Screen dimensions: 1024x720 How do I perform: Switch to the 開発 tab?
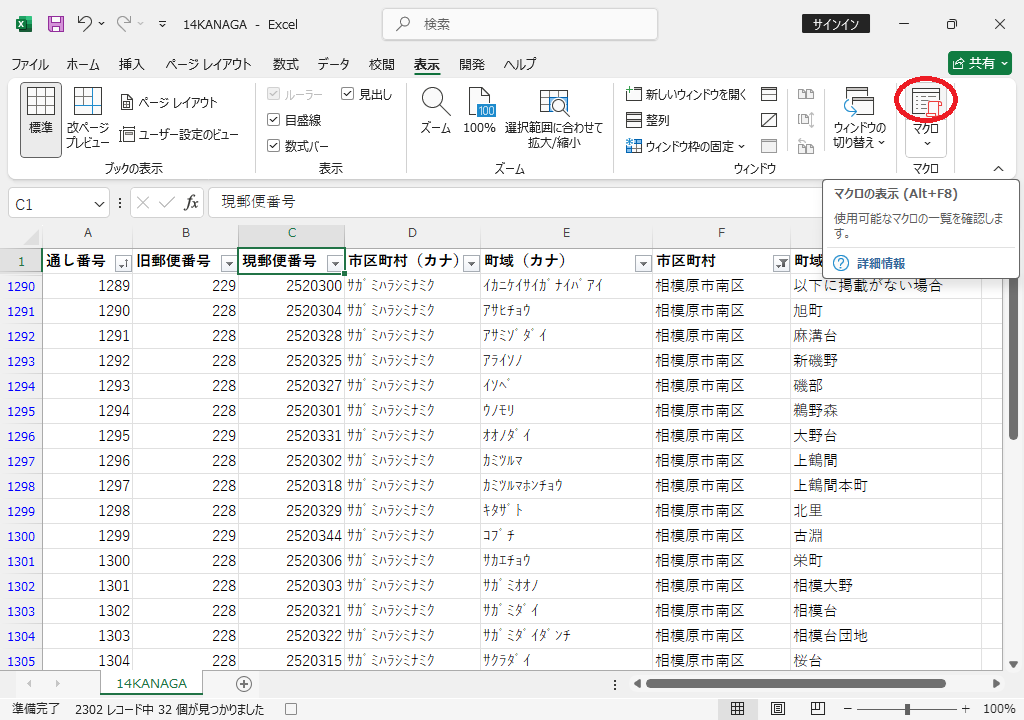pos(472,64)
